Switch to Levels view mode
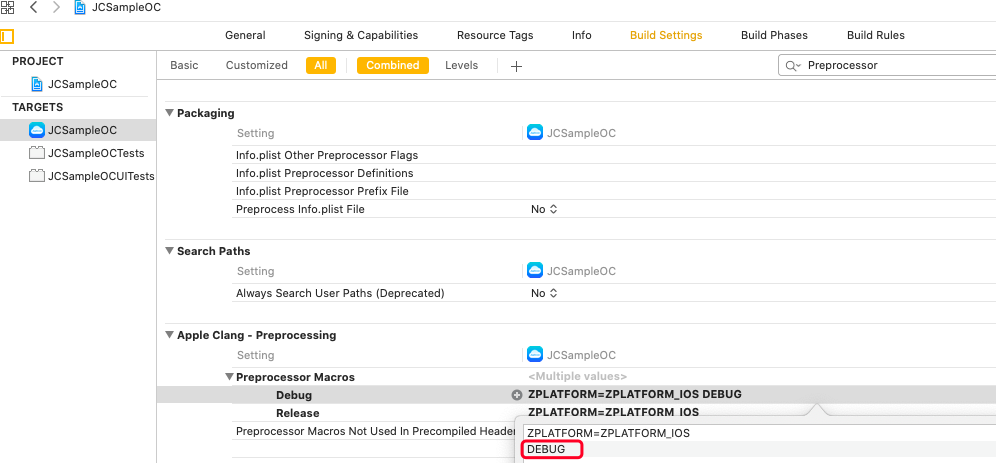The height and width of the screenshot is (463, 996). (462, 65)
